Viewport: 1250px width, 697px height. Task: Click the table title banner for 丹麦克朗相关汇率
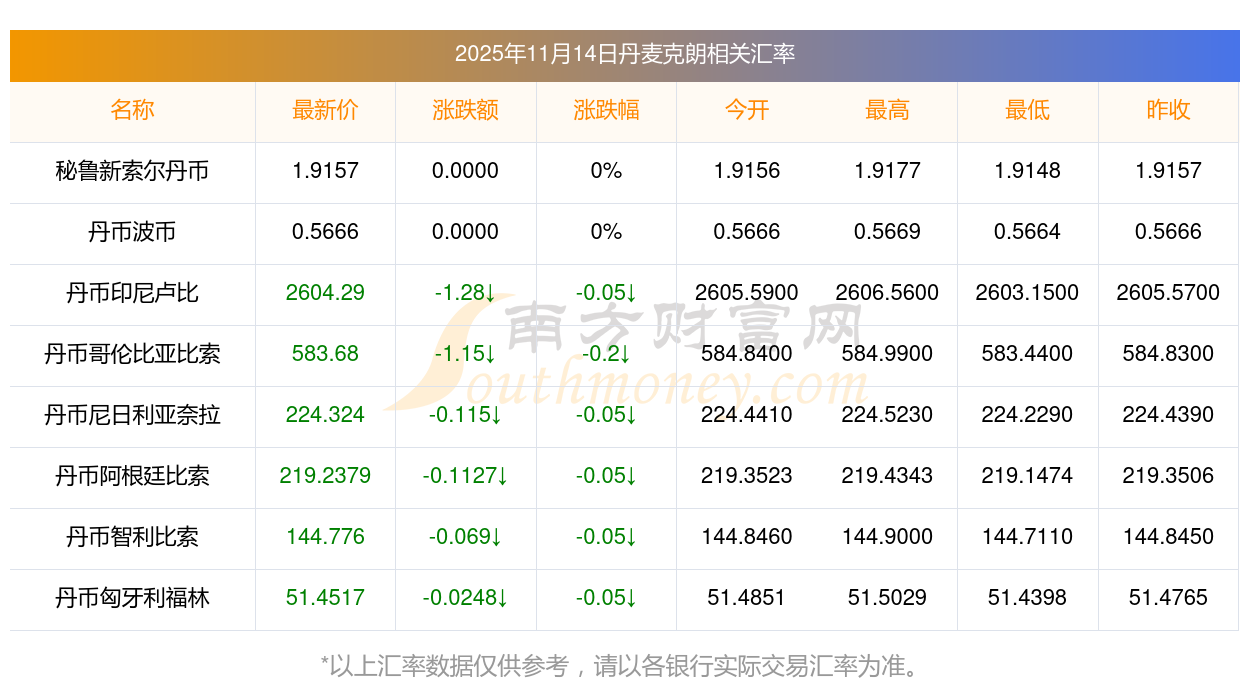tap(624, 54)
